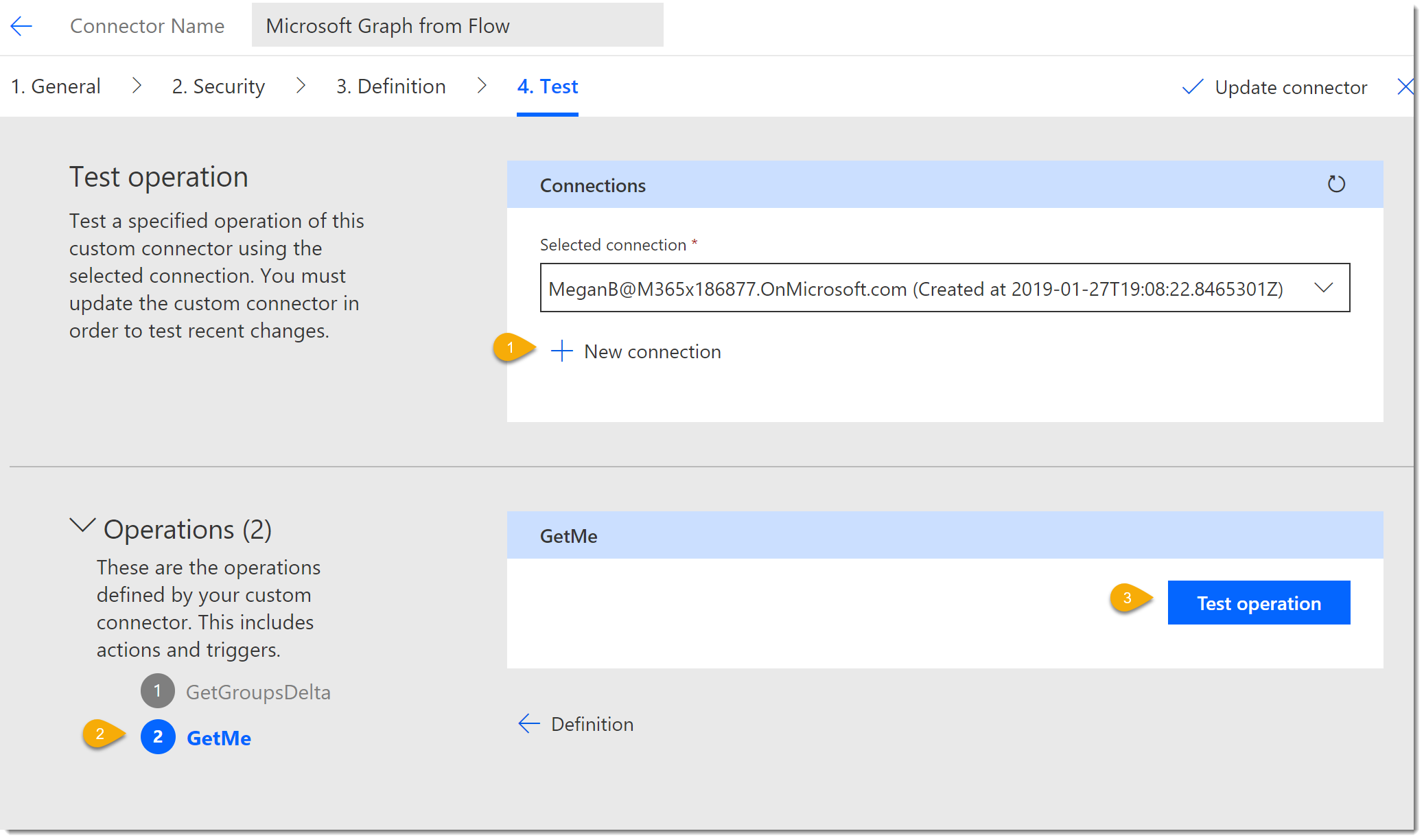
Task: Open the 2. Security tab
Action: (x=218, y=86)
